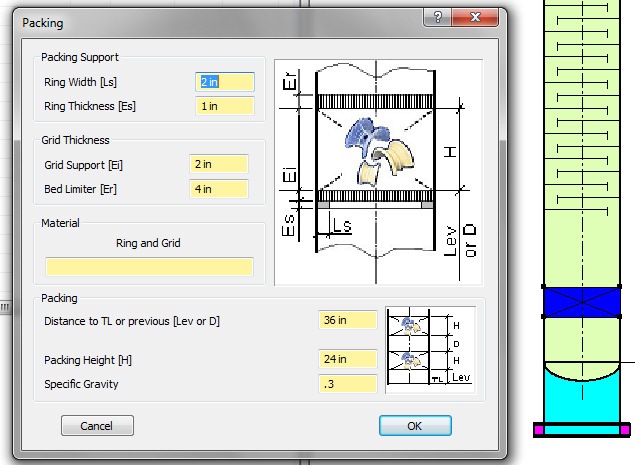Click the Ring Width [Ls] label
Viewport: 635px width, 465px height.
(80, 82)
